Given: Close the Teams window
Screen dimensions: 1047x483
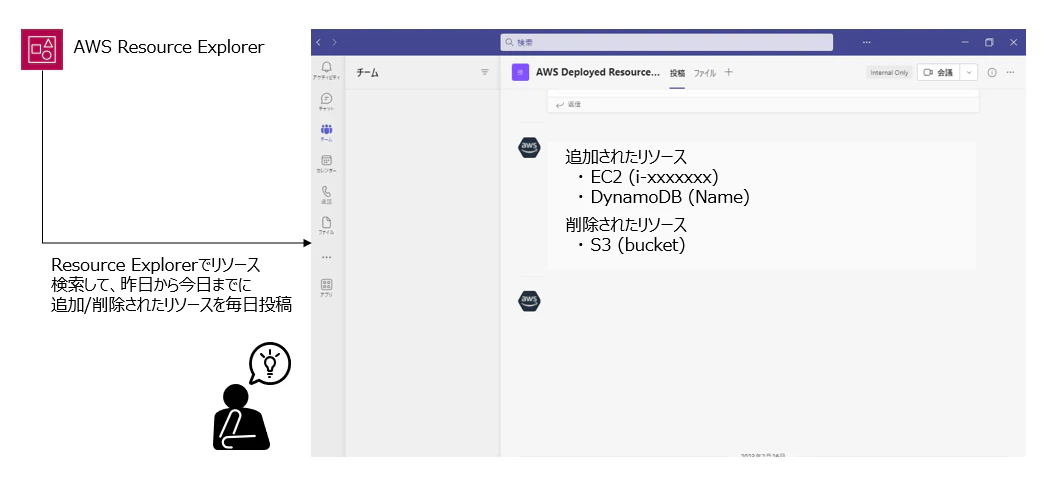Looking at the screenshot, I should click(1013, 42).
